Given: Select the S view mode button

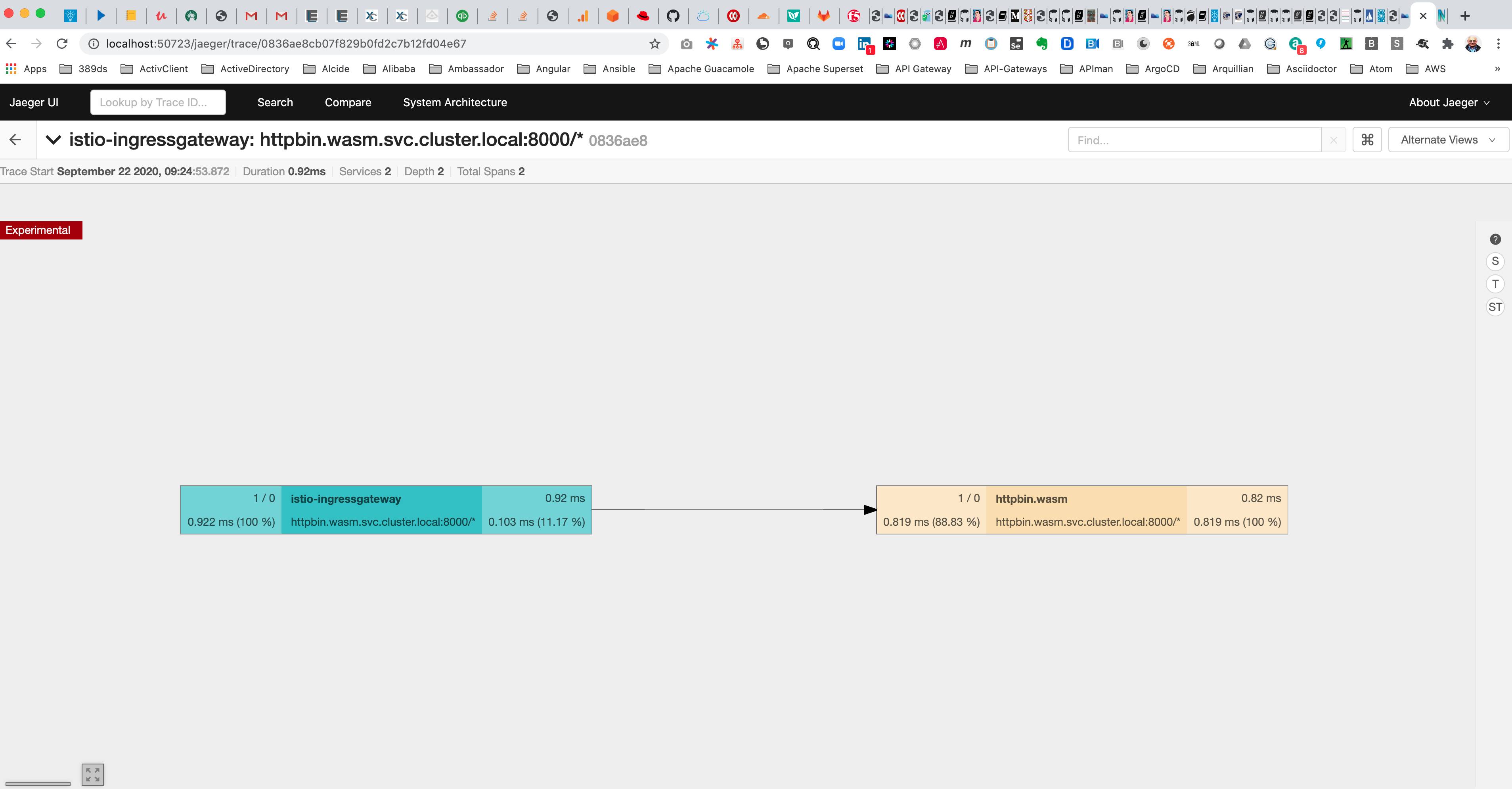Looking at the screenshot, I should click(1495, 261).
